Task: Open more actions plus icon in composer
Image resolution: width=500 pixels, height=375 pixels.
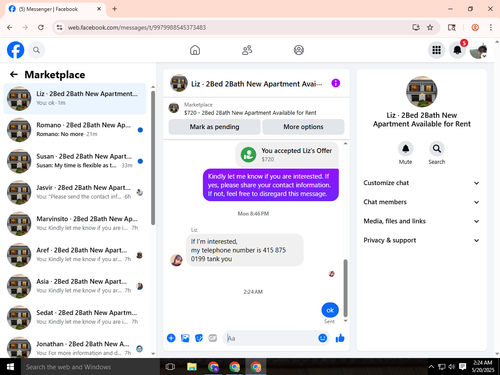Action: coord(171,338)
